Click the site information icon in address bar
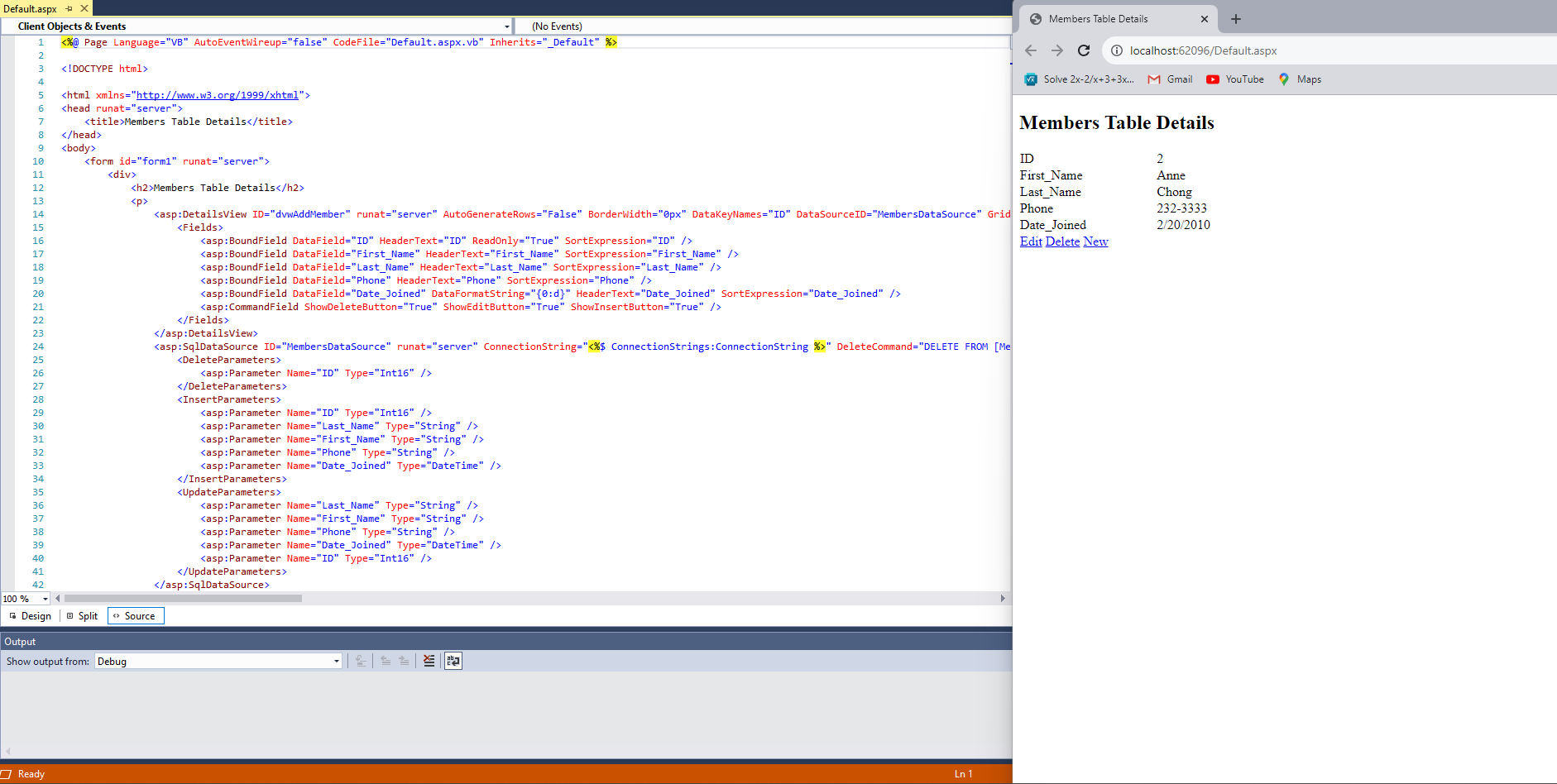This screenshot has width=1557, height=784. 1117,50
